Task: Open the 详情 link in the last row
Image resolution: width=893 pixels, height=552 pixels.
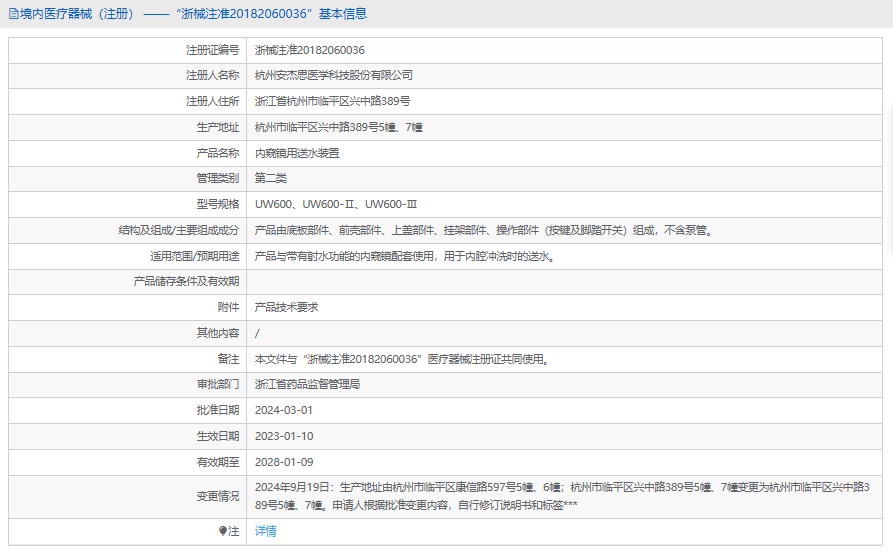Action: tap(265, 531)
